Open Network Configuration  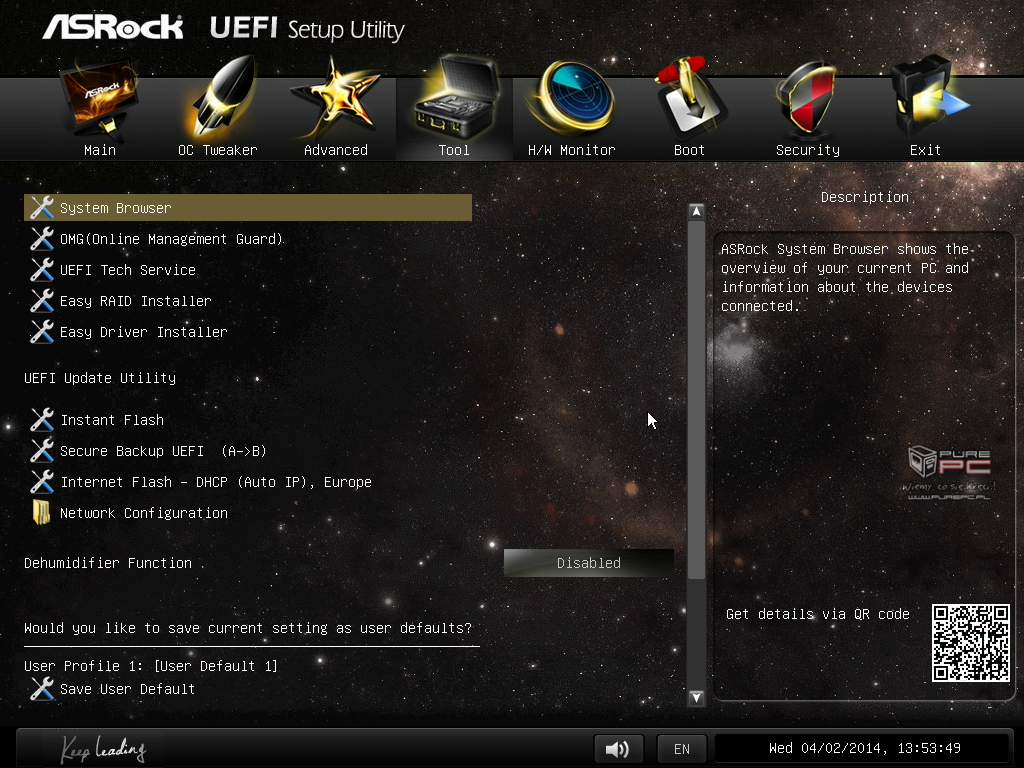click(x=144, y=513)
